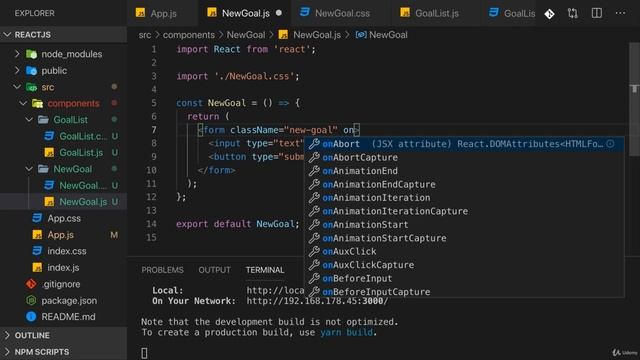640x360 pixels.
Task: Select the onAuxClickCapture suggestion
Action: [464, 265]
